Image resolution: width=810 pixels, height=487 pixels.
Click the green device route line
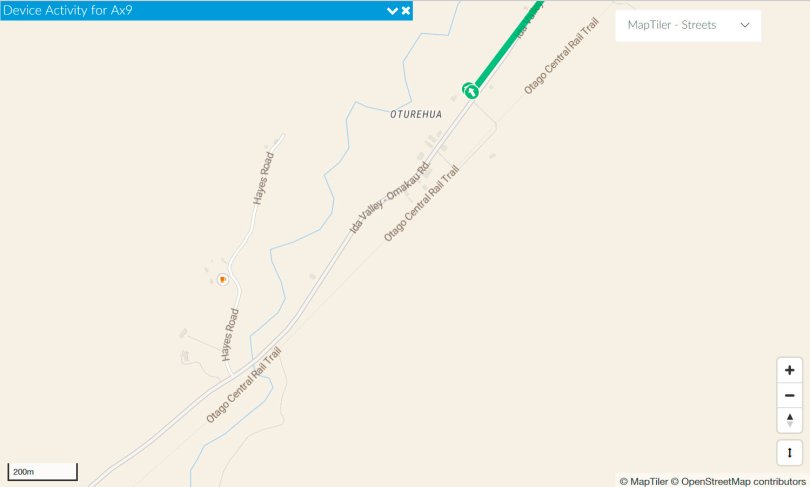pyautogui.click(x=508, y=44)
